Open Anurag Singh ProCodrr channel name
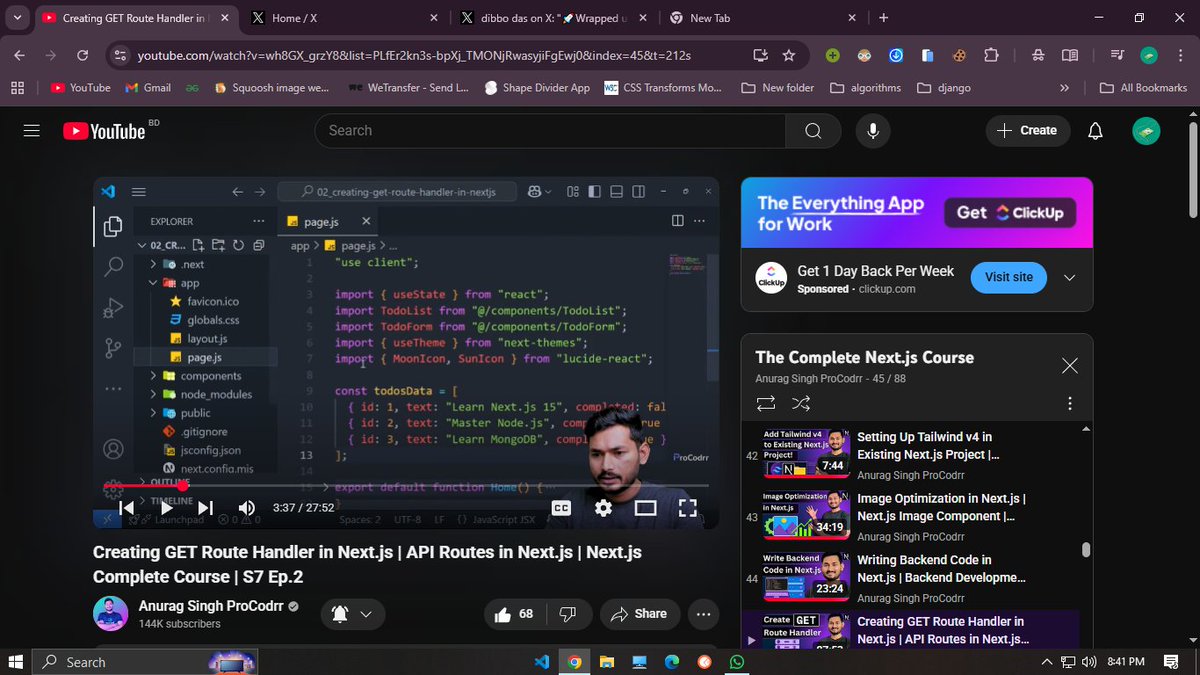Image resolution: width=1200 pixels, height=675 pixels. [210, 606]
